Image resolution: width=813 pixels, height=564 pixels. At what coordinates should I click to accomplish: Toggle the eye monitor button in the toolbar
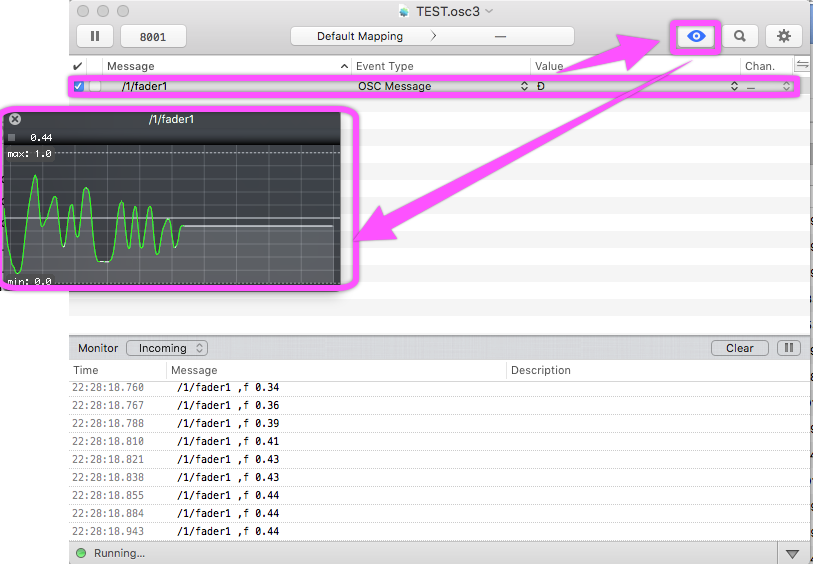point(696,36)
